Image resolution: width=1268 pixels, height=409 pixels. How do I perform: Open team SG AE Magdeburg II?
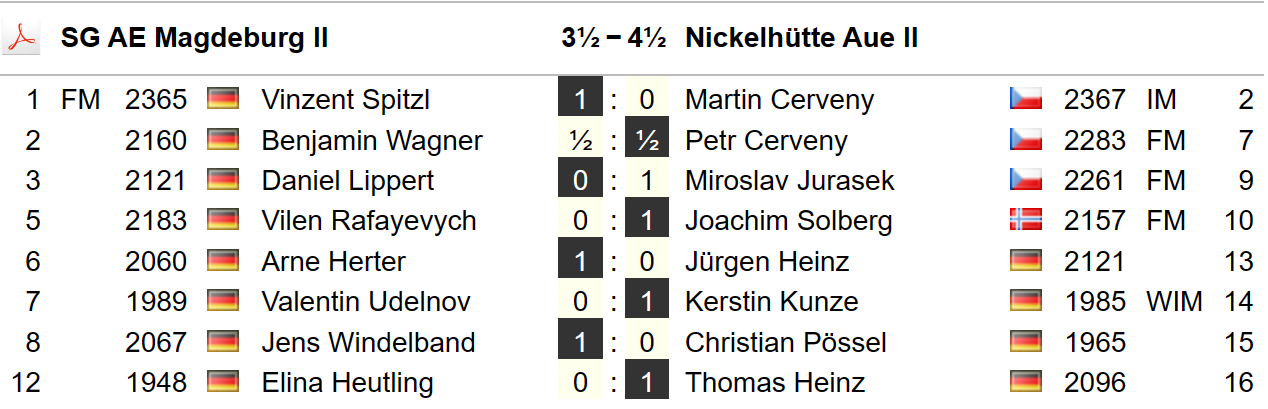coord(194,39)
